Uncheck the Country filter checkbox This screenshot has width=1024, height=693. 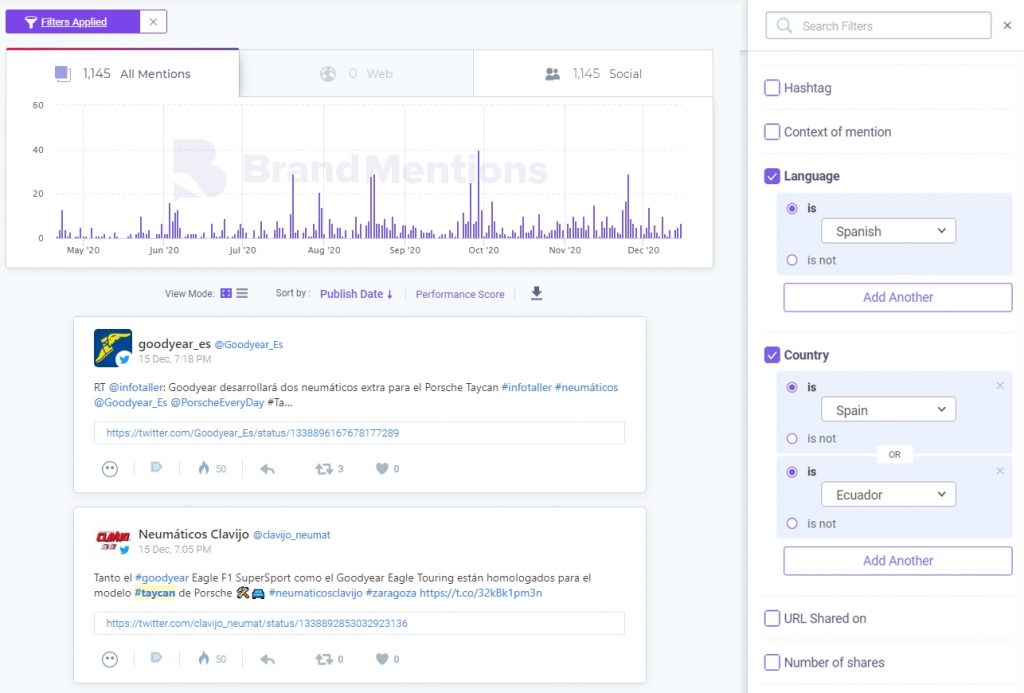pos(772,355)
